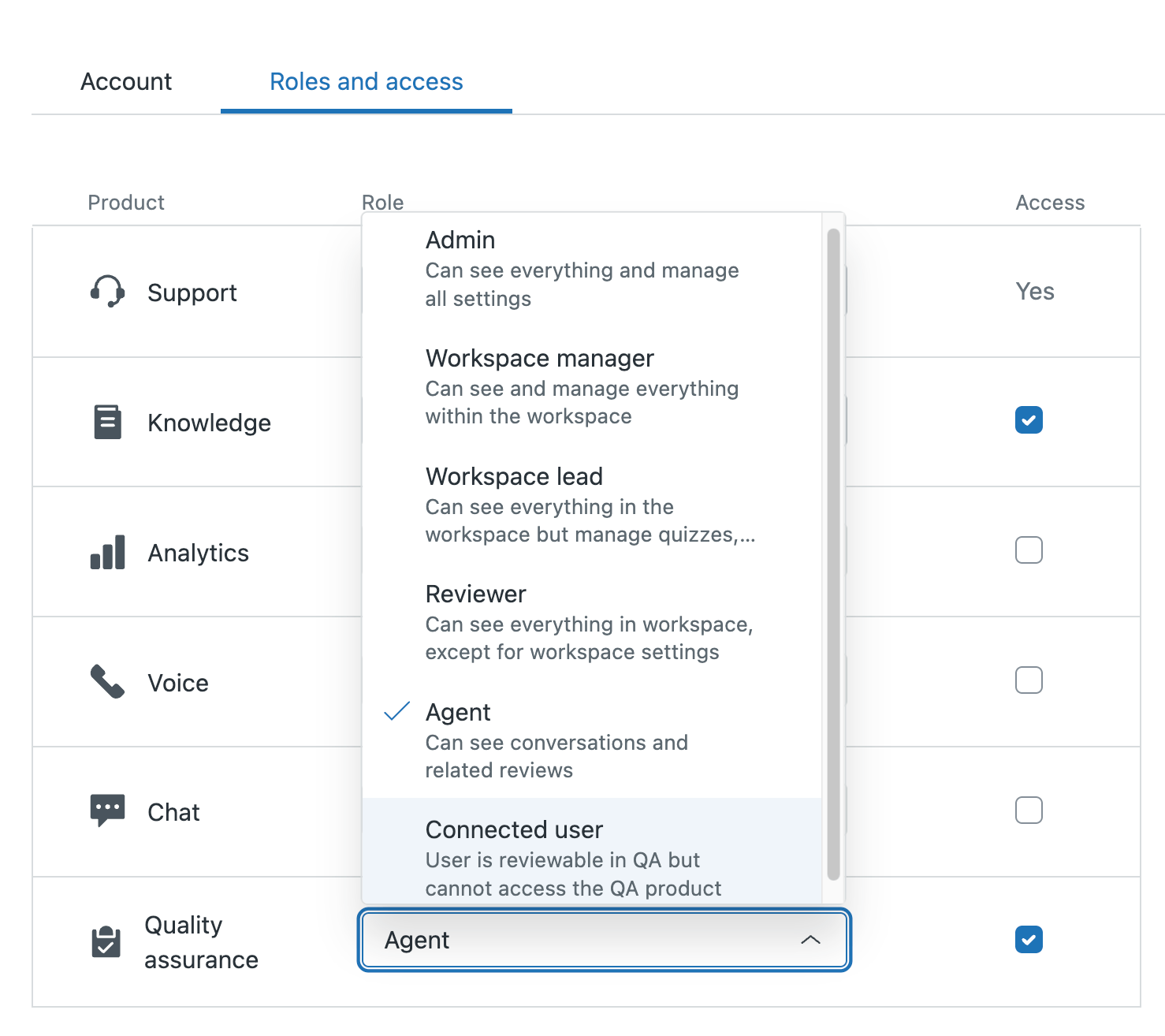Click the Support headset icon
The height and width of the screenshot is (1036, 1165).
click(108, 292)
